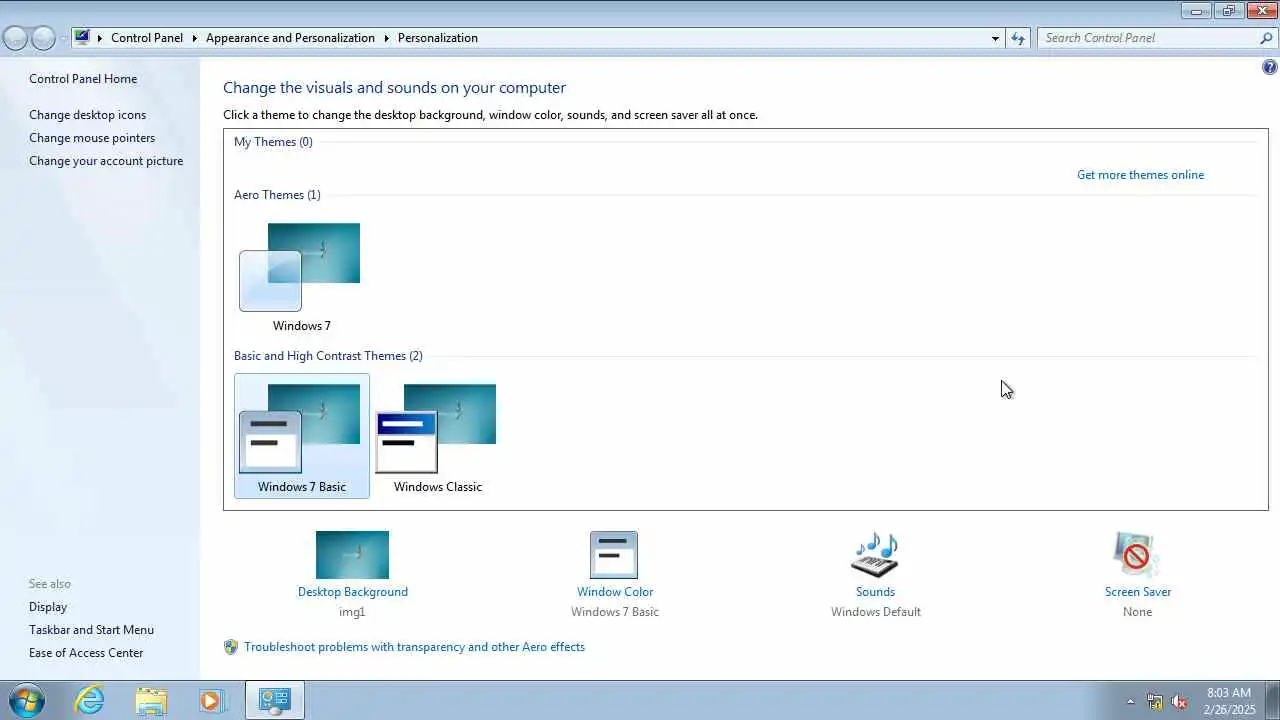This screenshot has width=1280, height=720.
Task: Click Appearance and Personalization breadcrumb
Action: pos(290,38)
